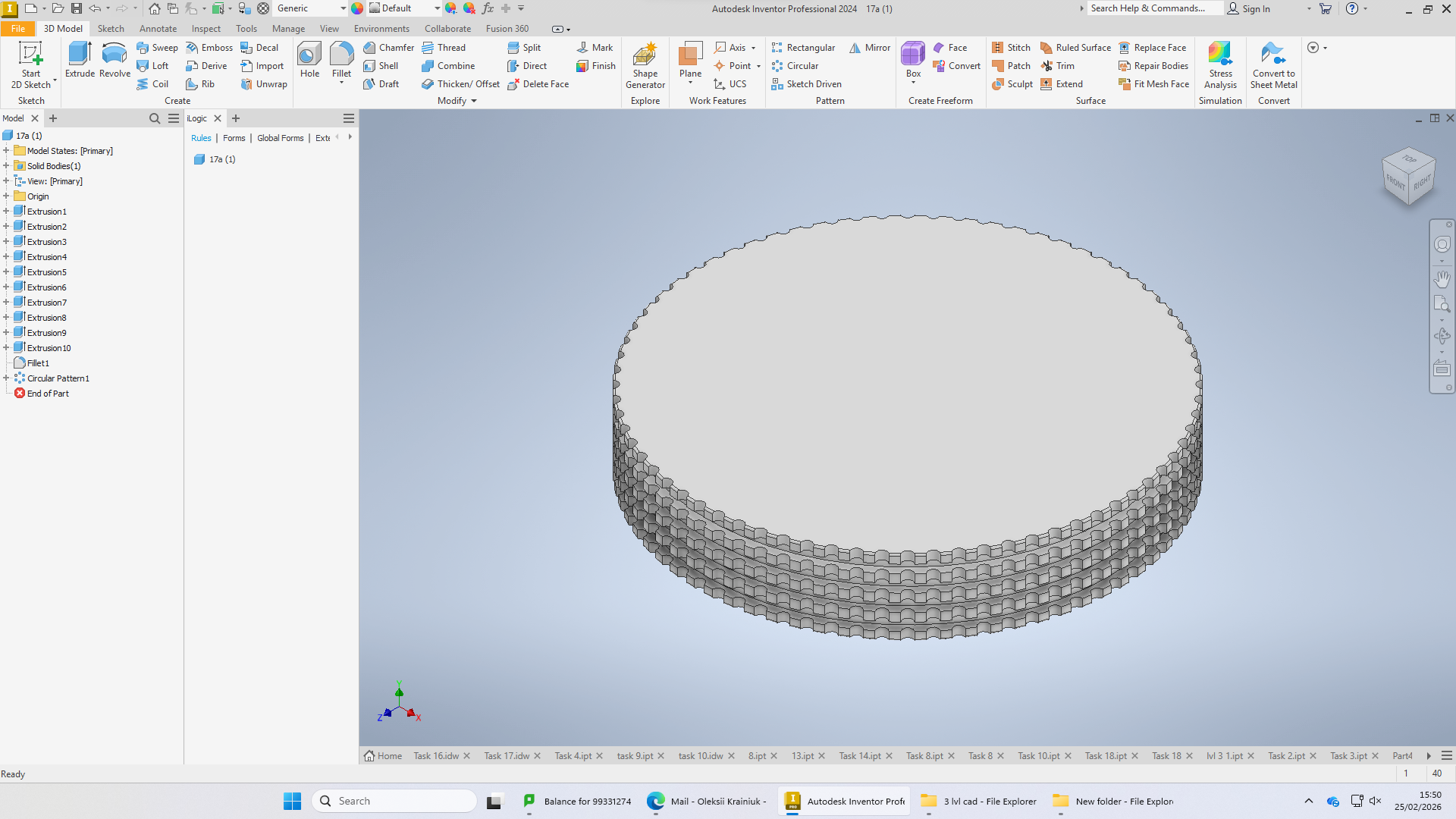Choose the Sweep tool
Viewport: 1456px width, 819px height.
click(157, 47)
